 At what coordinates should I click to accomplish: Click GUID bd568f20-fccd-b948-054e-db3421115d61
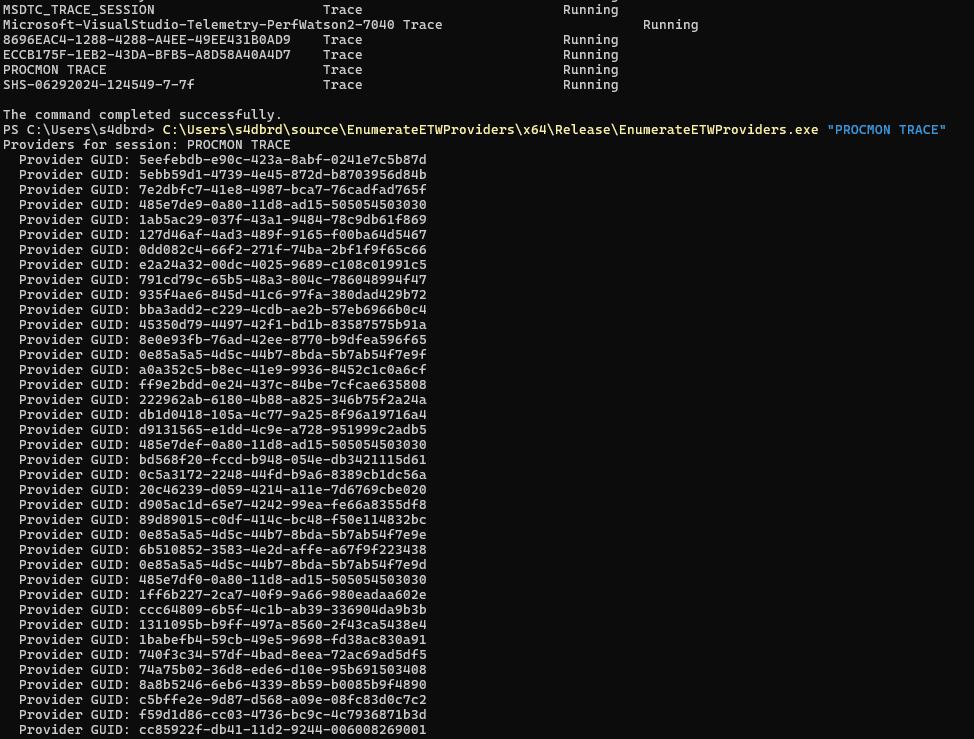pos(283,460)
